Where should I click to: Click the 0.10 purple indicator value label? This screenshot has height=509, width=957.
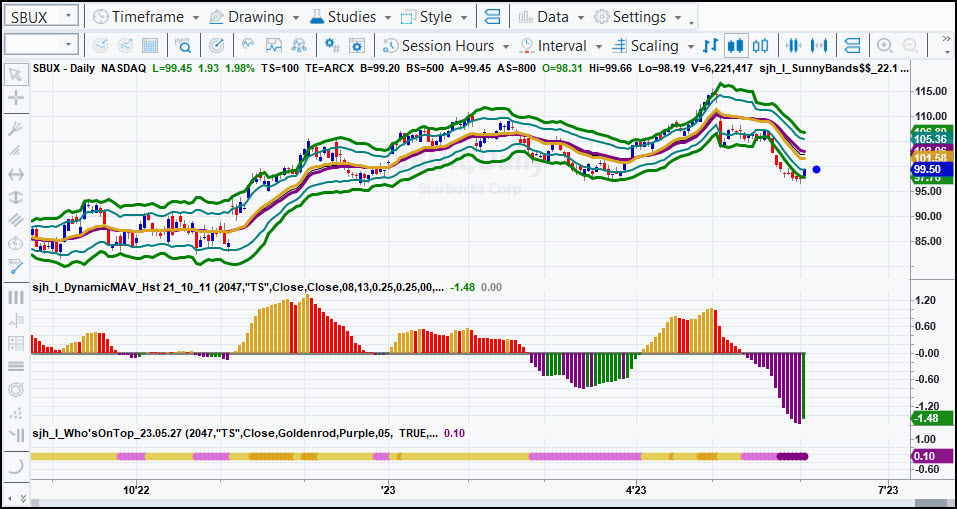(x=932, y=456)
